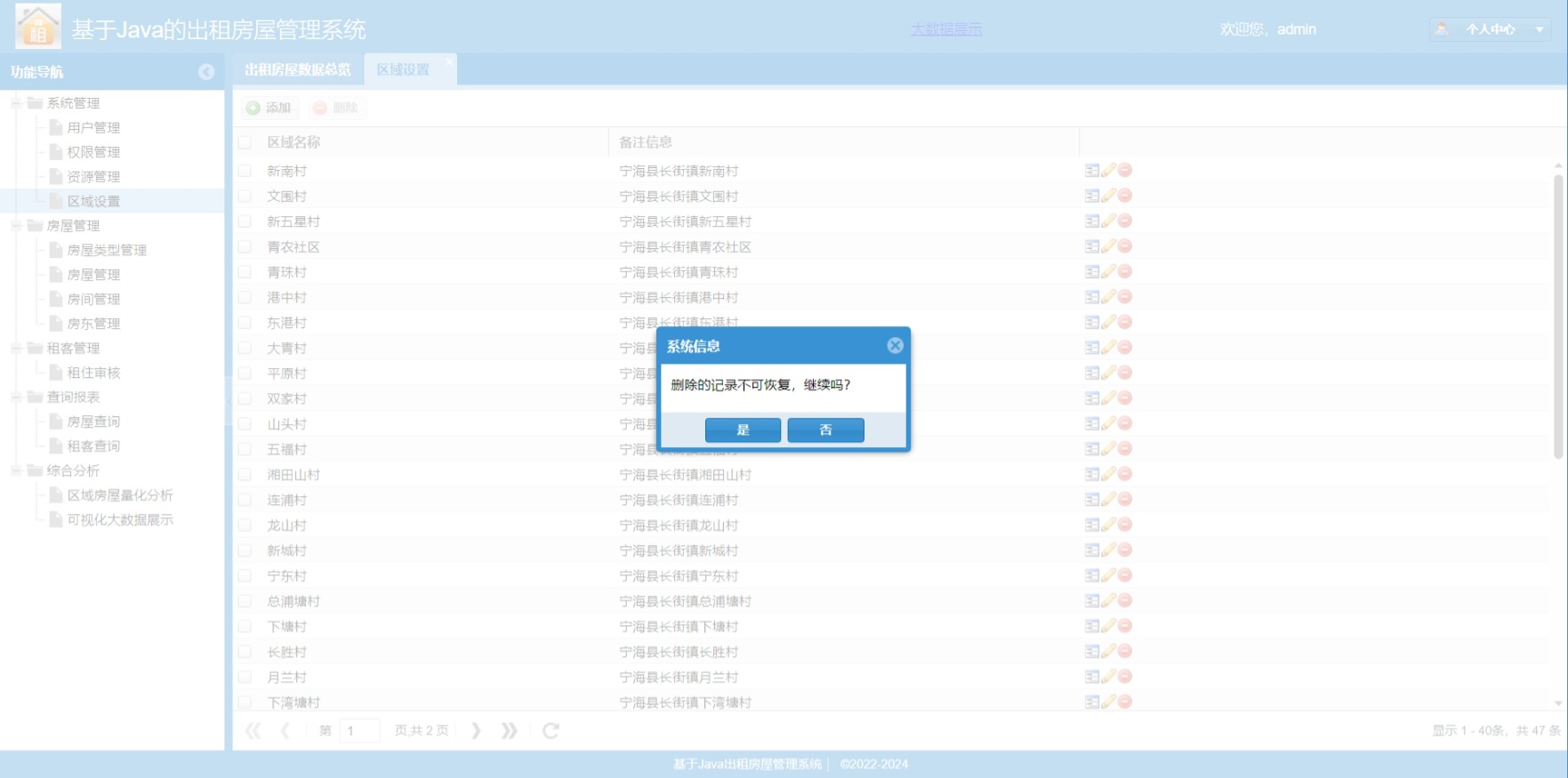Check the 新五星村 row checkbox
The height and width of the screenshot is (778, 1568).
click(245, 221)
